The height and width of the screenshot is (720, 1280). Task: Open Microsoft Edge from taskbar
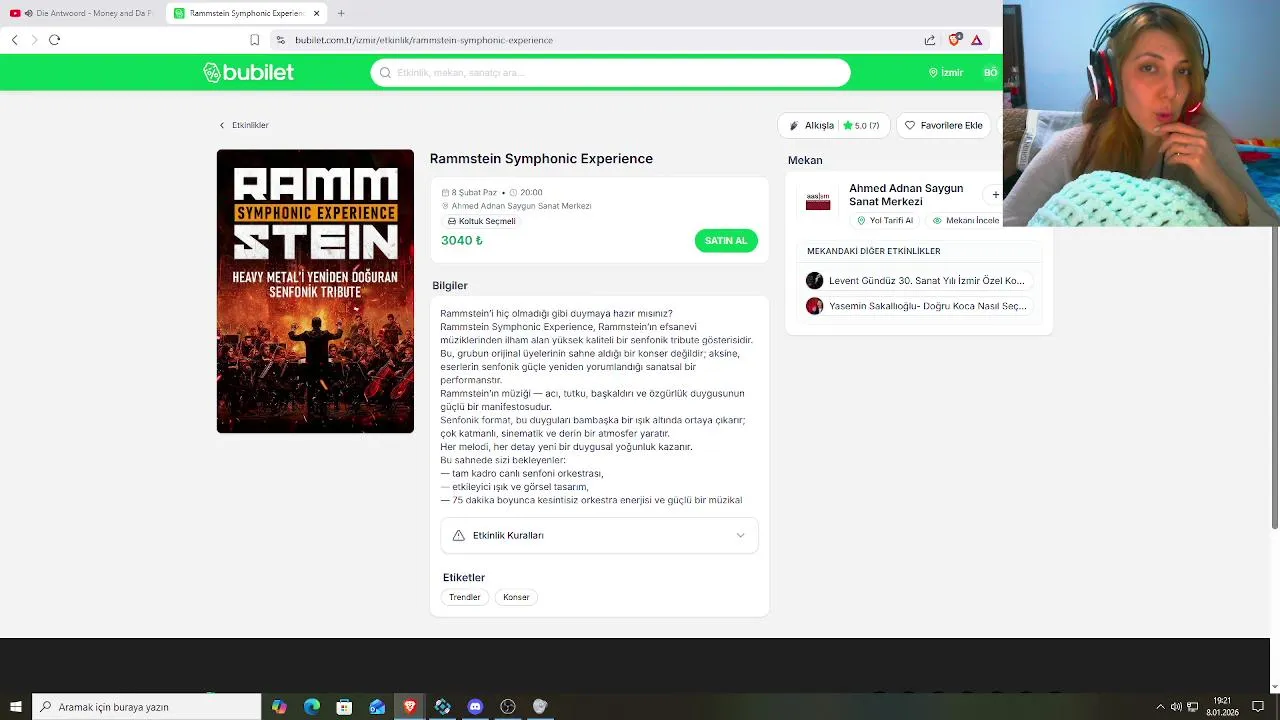pyautogui.click(x=312, y=707)
